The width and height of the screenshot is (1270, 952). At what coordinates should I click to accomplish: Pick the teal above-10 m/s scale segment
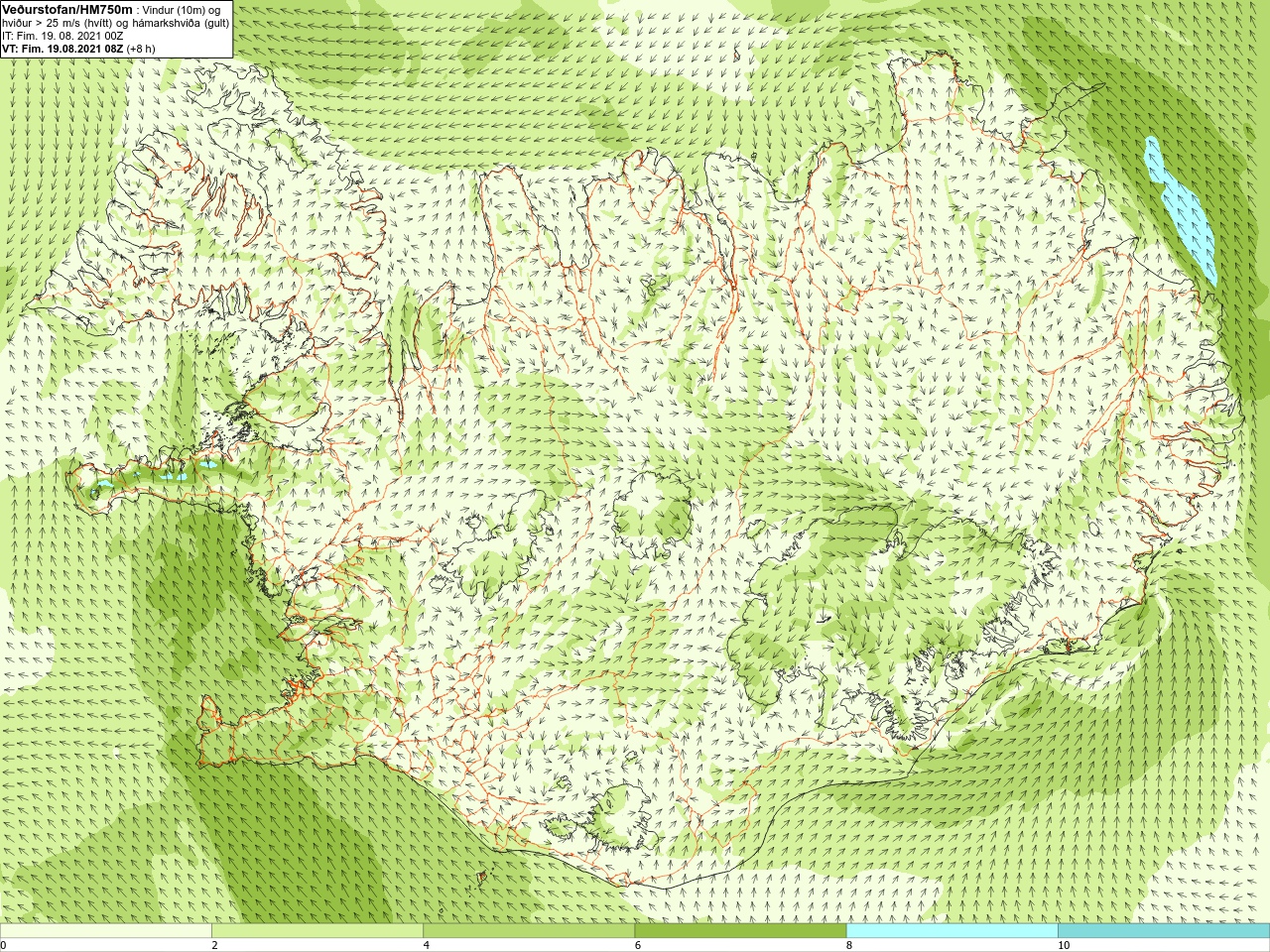(1164, 931)
